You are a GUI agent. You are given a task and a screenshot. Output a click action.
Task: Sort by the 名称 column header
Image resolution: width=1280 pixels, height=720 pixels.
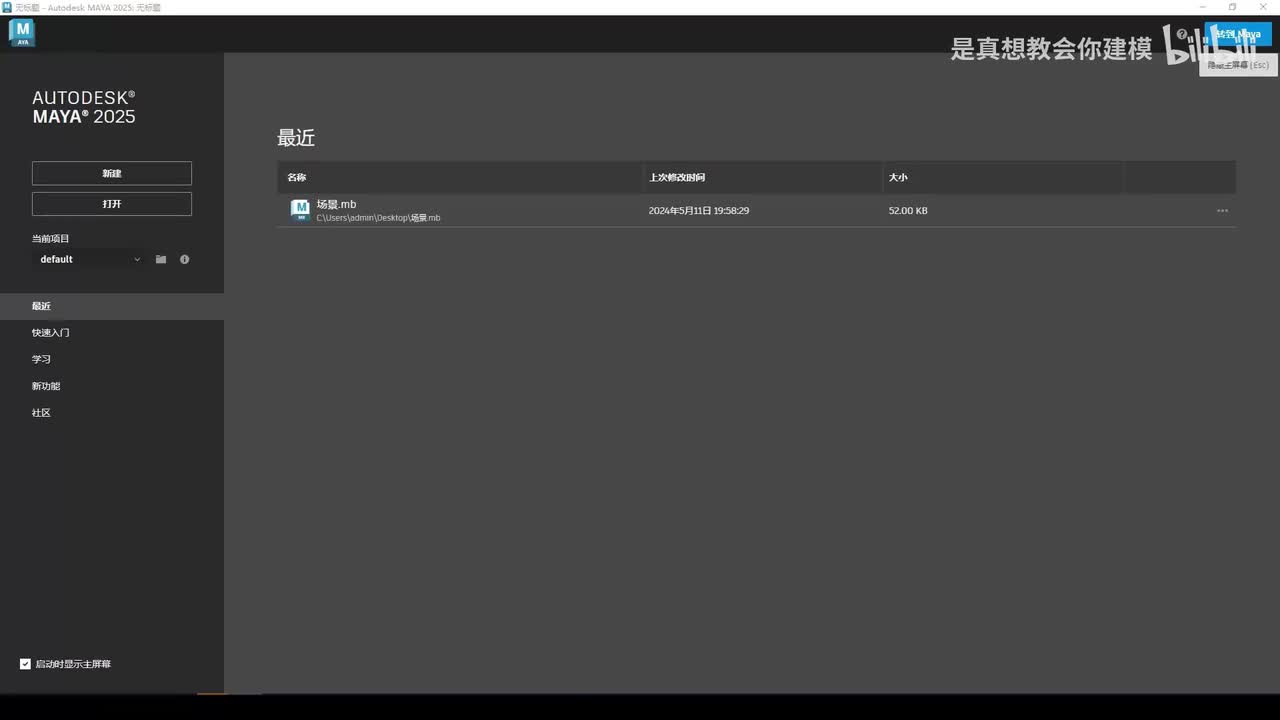[297, 177]
